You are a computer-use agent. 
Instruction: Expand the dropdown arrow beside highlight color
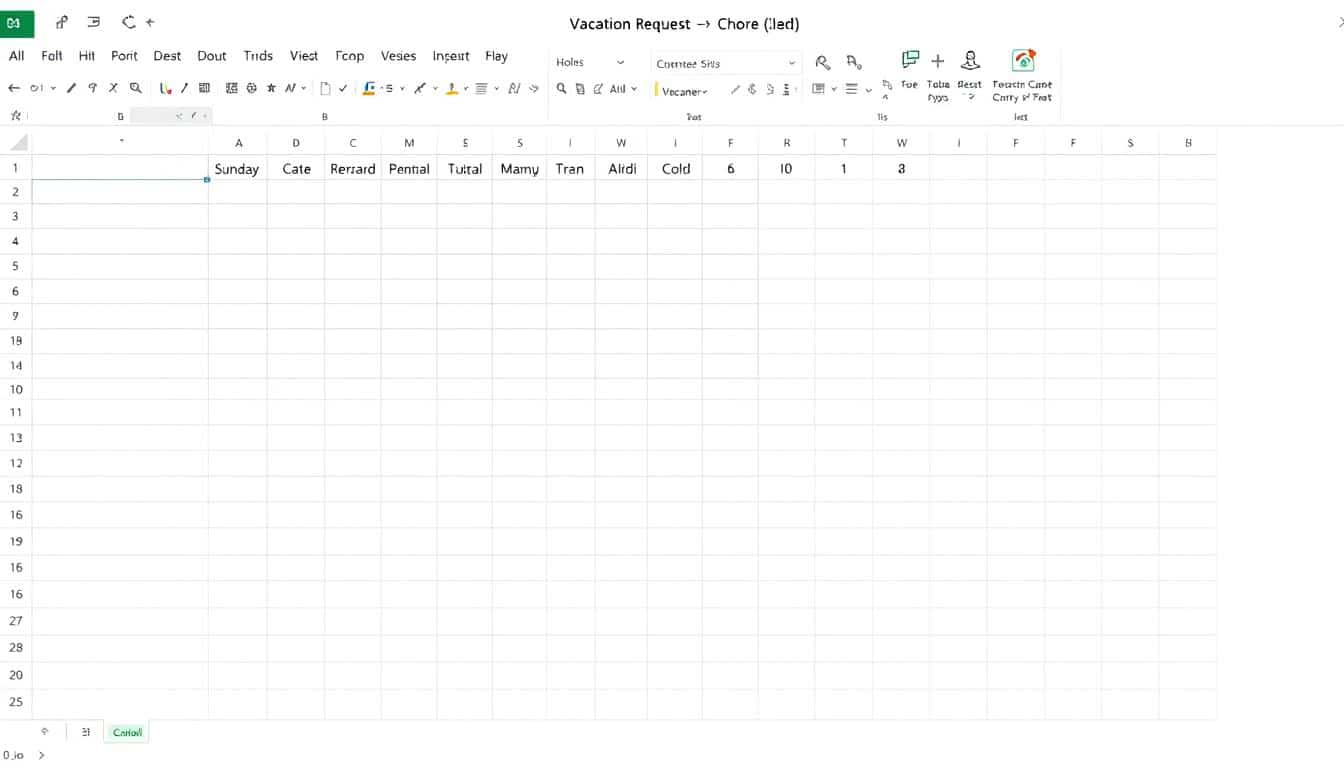[466, 89]
